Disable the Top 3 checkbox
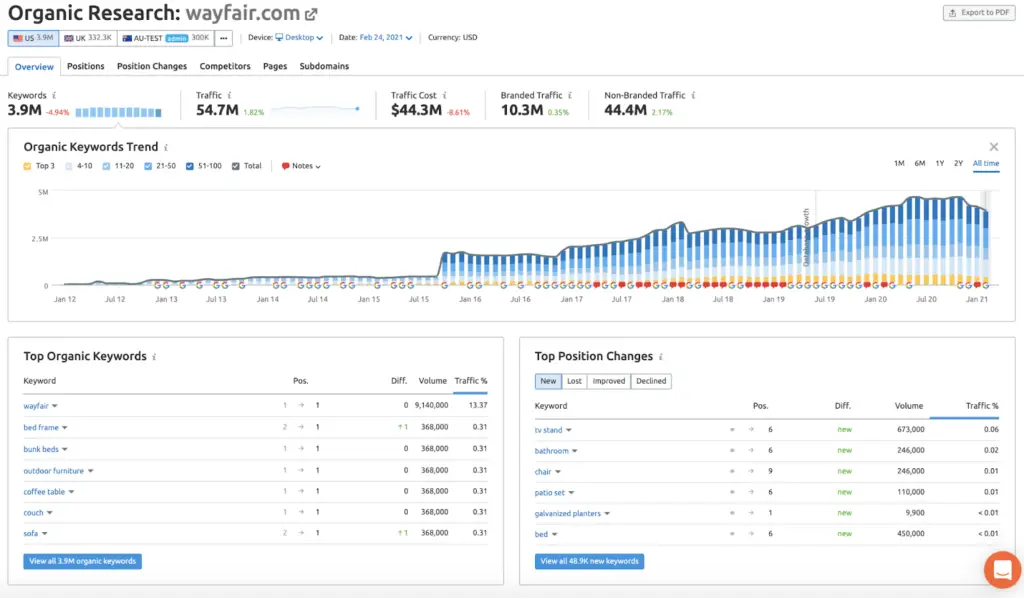This screenshot has height=598, width=1024. click(27, 165)
